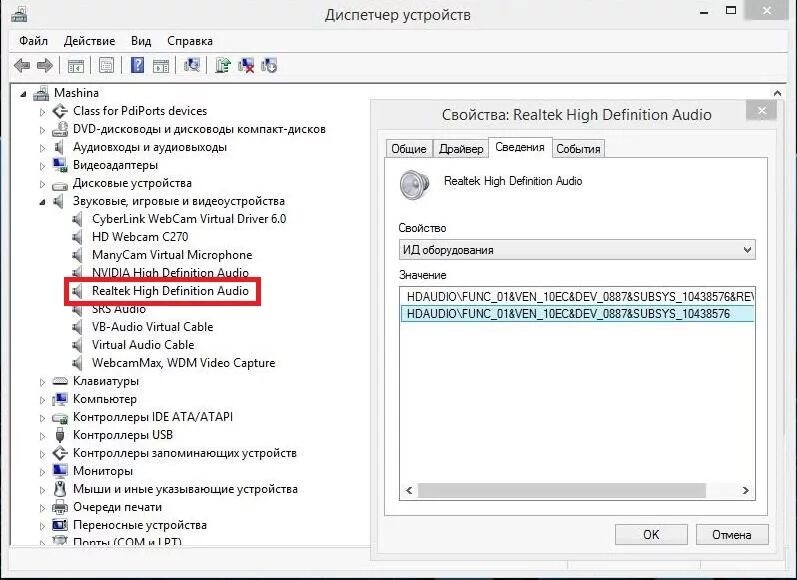Click the Mashina computer icon
797x580 pixels.
(x=41, y=93)
